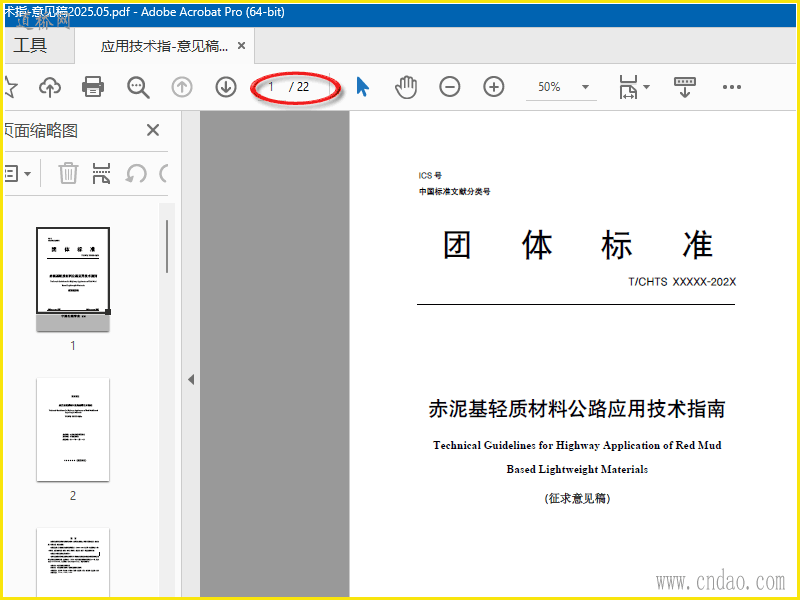Open thumbnail panel options dropdown
This screenshot has width=800, height=600.
(x=18, y=173)
